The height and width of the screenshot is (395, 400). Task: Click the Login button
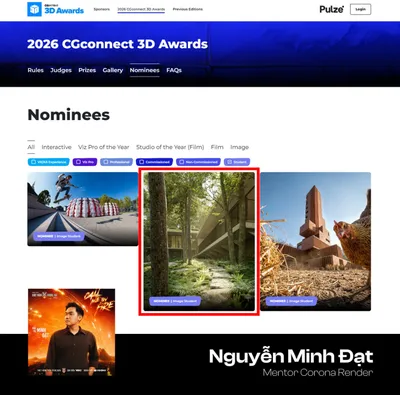click(x=360, y=9)
